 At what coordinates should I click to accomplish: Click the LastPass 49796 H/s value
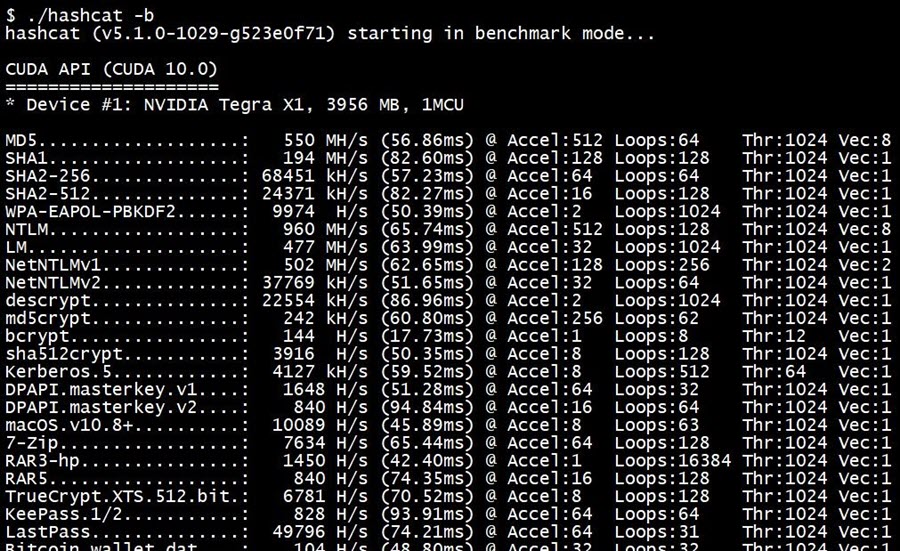320,532
